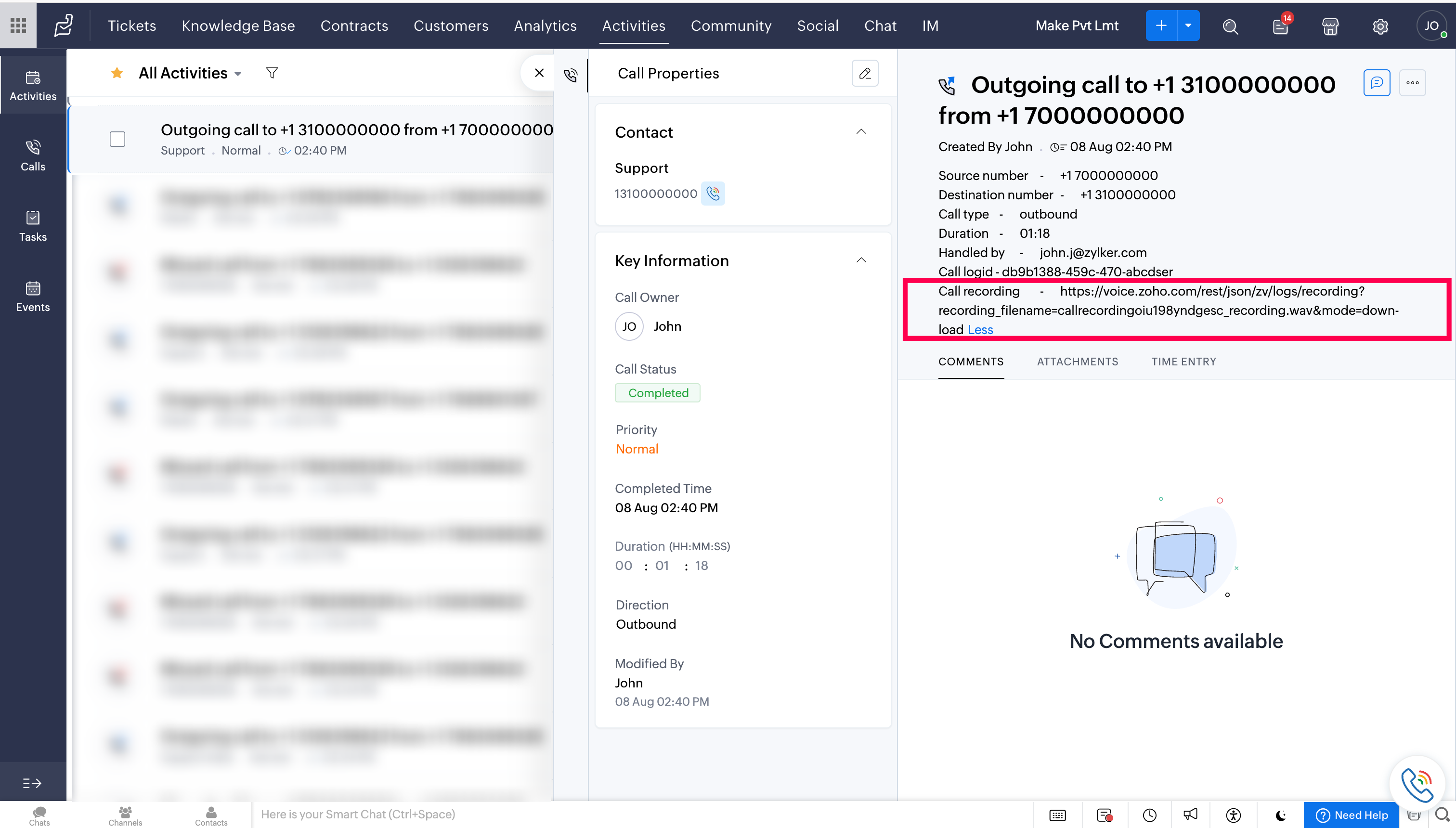Open the setup gear icon
This screenshot has height=828, width=1456.
tap(1380, 26)
